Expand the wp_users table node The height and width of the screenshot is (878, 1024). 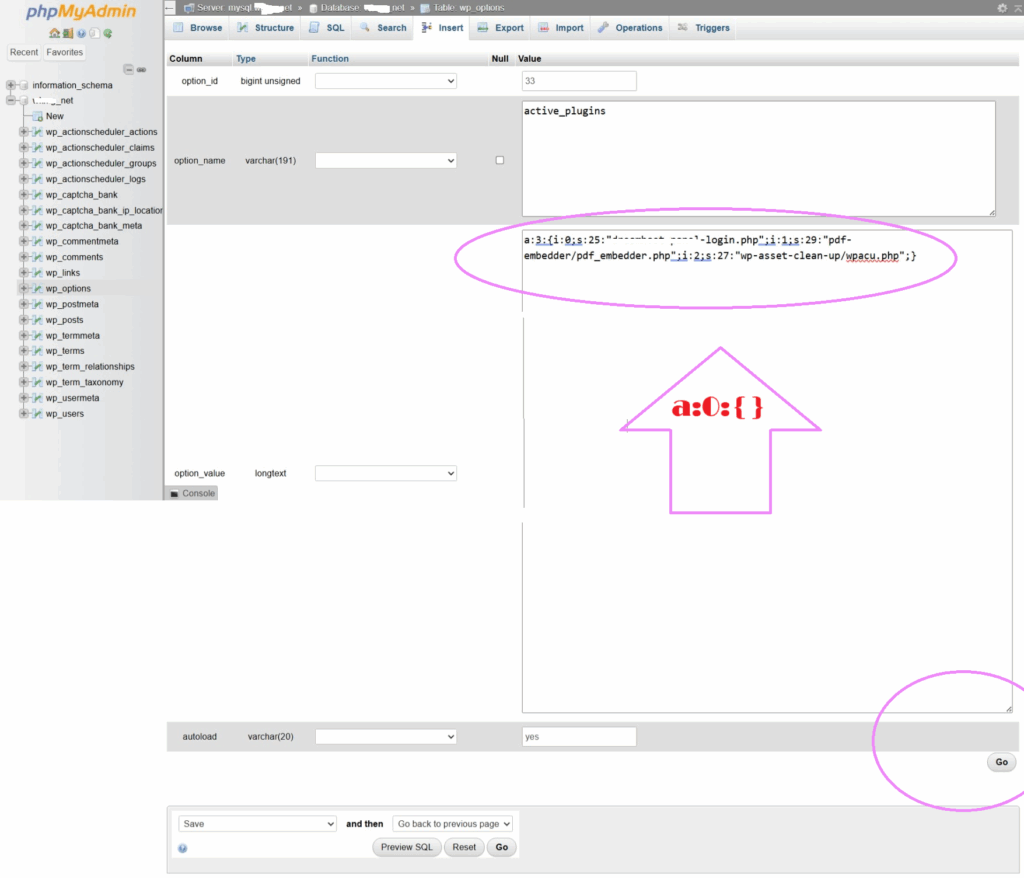click(x=24, y=414)
